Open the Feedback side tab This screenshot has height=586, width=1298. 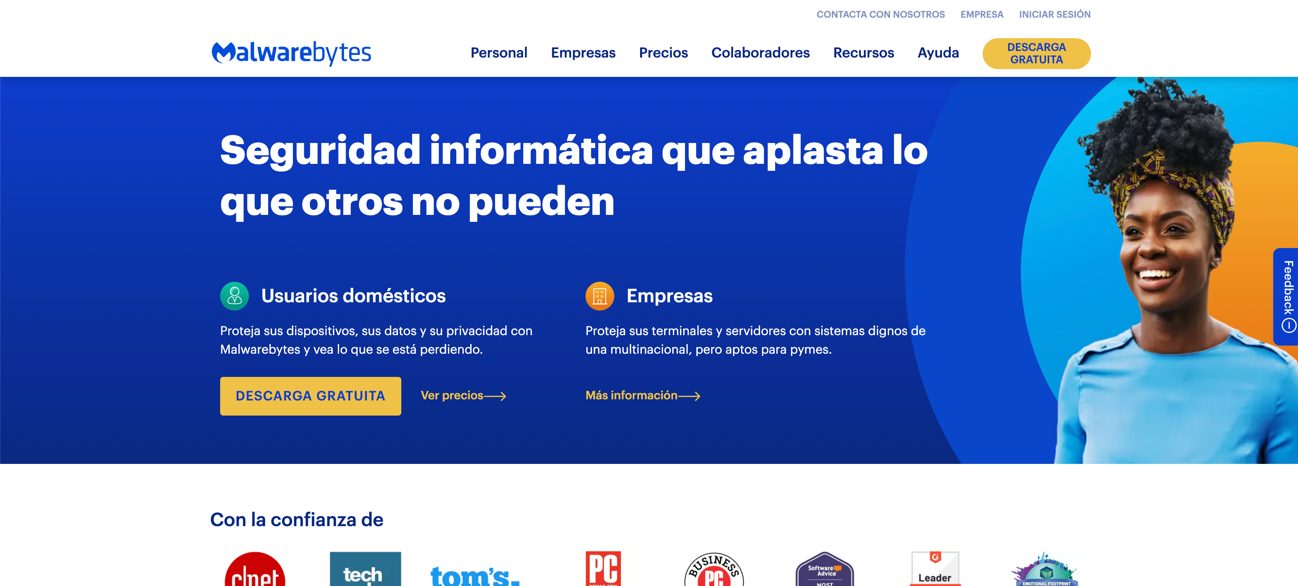[x=1286, y=297]
